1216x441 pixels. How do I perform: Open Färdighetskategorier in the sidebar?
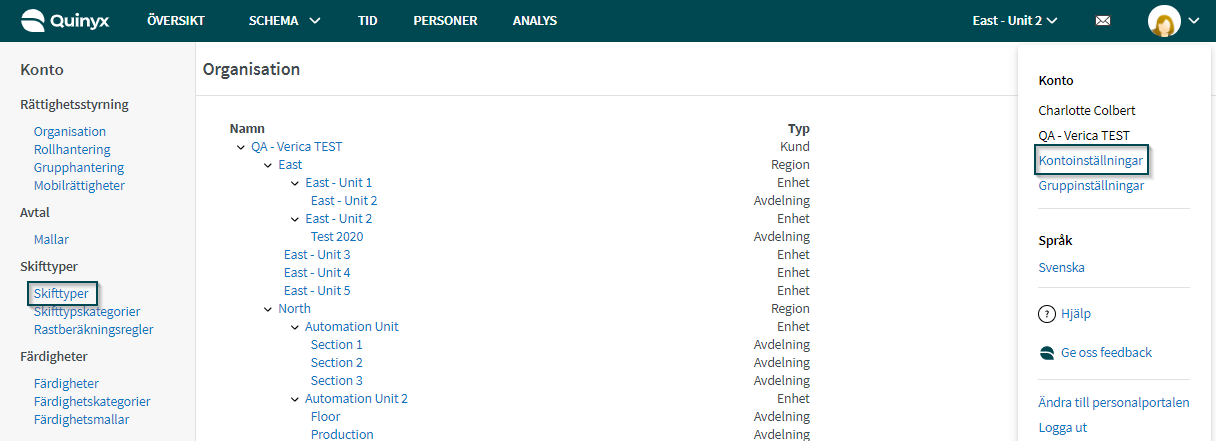point(92,401)
